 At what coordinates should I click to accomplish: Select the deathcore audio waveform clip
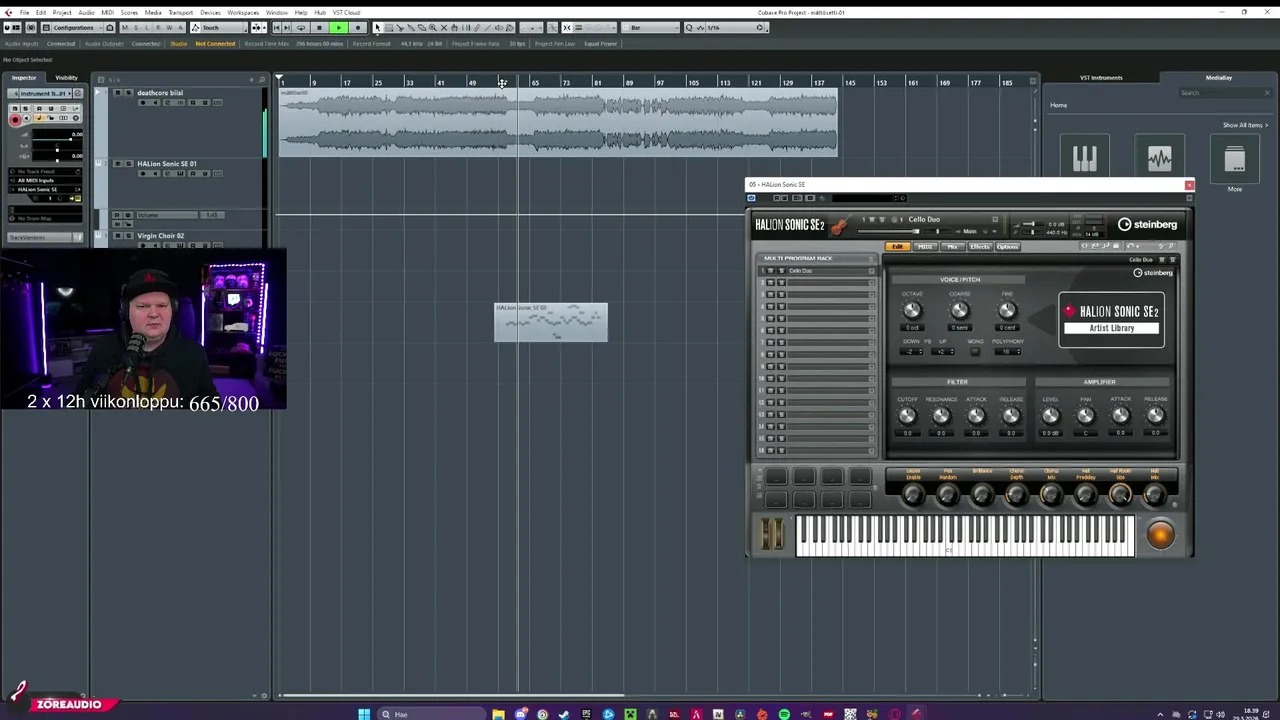tap(558, 123)
